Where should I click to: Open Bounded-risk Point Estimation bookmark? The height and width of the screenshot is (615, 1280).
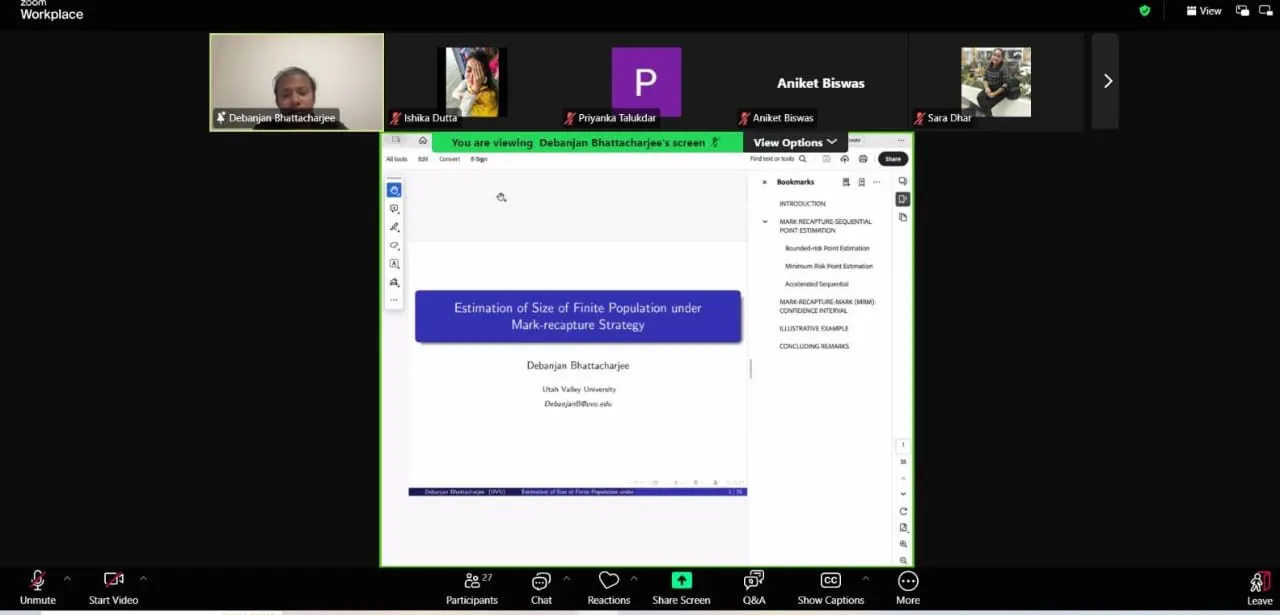click(827, 248)
